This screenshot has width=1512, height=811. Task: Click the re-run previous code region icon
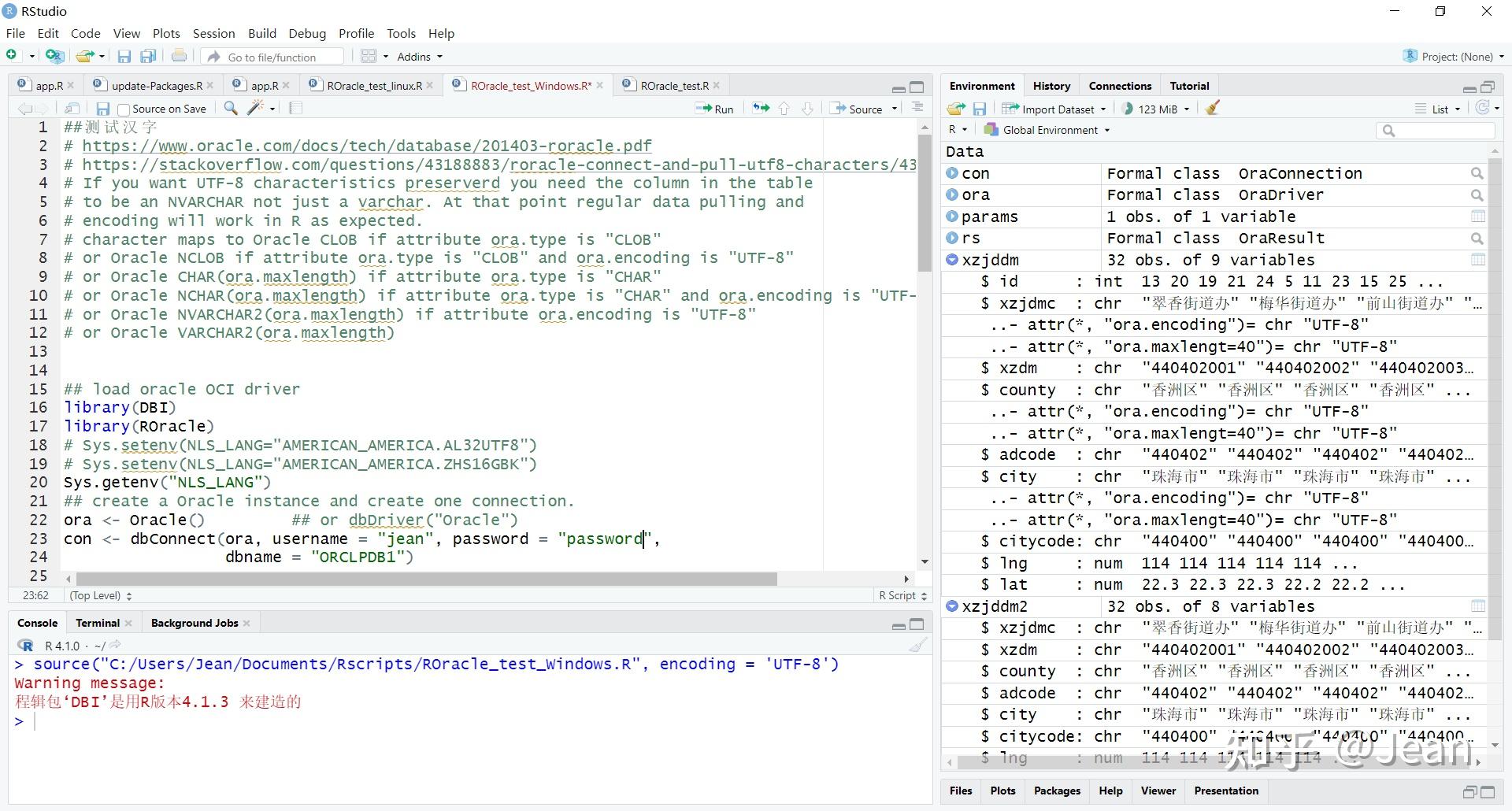[x=761, y=109]
